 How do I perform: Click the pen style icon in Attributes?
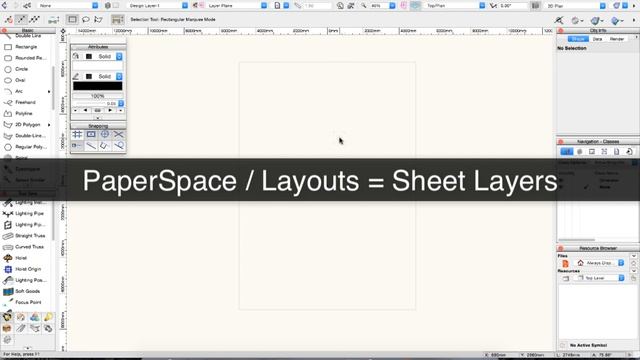(x=76, y=76)
